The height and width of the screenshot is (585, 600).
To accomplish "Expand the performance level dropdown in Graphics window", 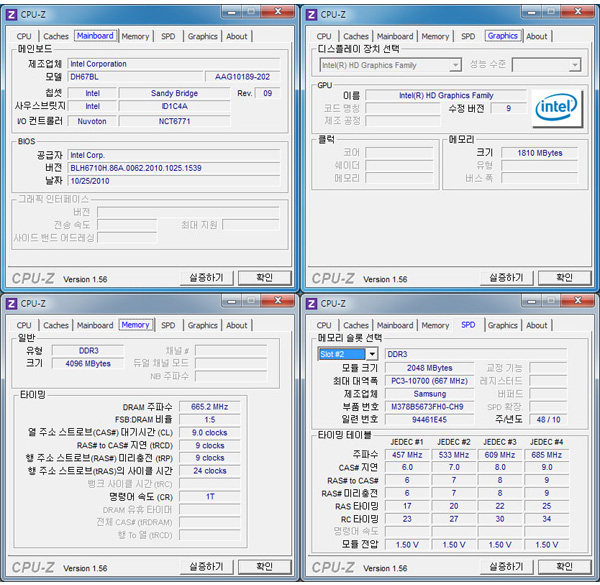I will click(574, 65).
